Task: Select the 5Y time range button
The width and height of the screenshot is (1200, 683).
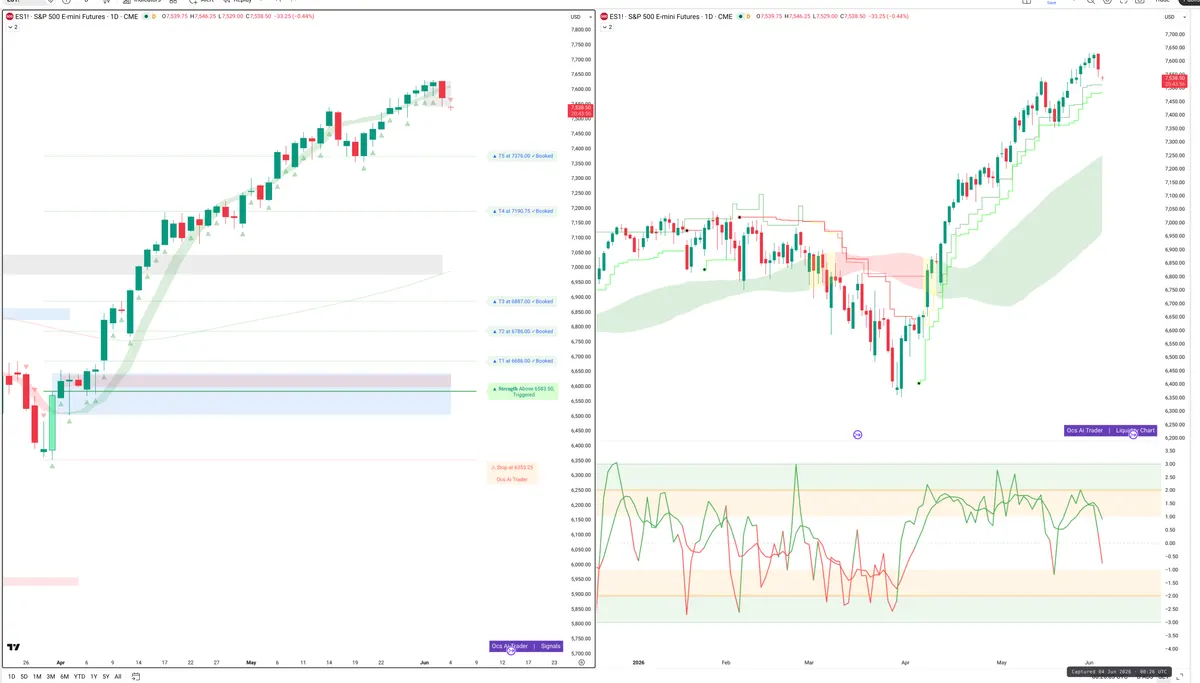Action: point(105,677)
